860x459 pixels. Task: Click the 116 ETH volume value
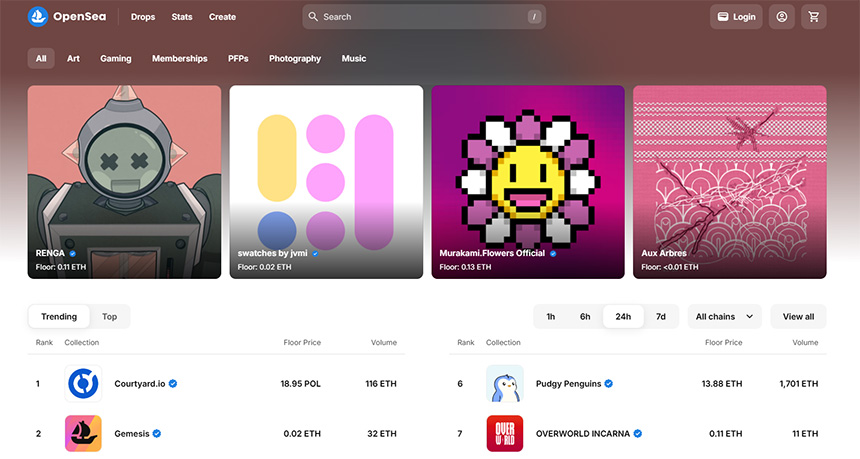(381, 383)
